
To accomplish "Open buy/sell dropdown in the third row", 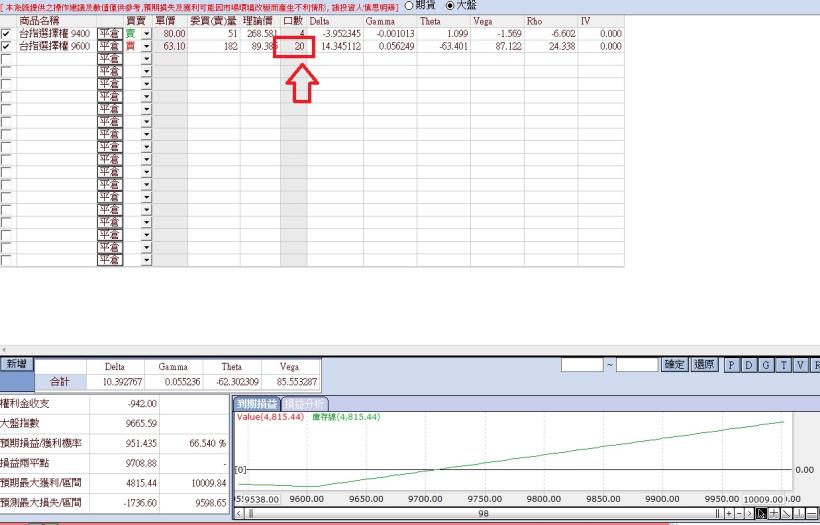I will click(x=146, y=59).
